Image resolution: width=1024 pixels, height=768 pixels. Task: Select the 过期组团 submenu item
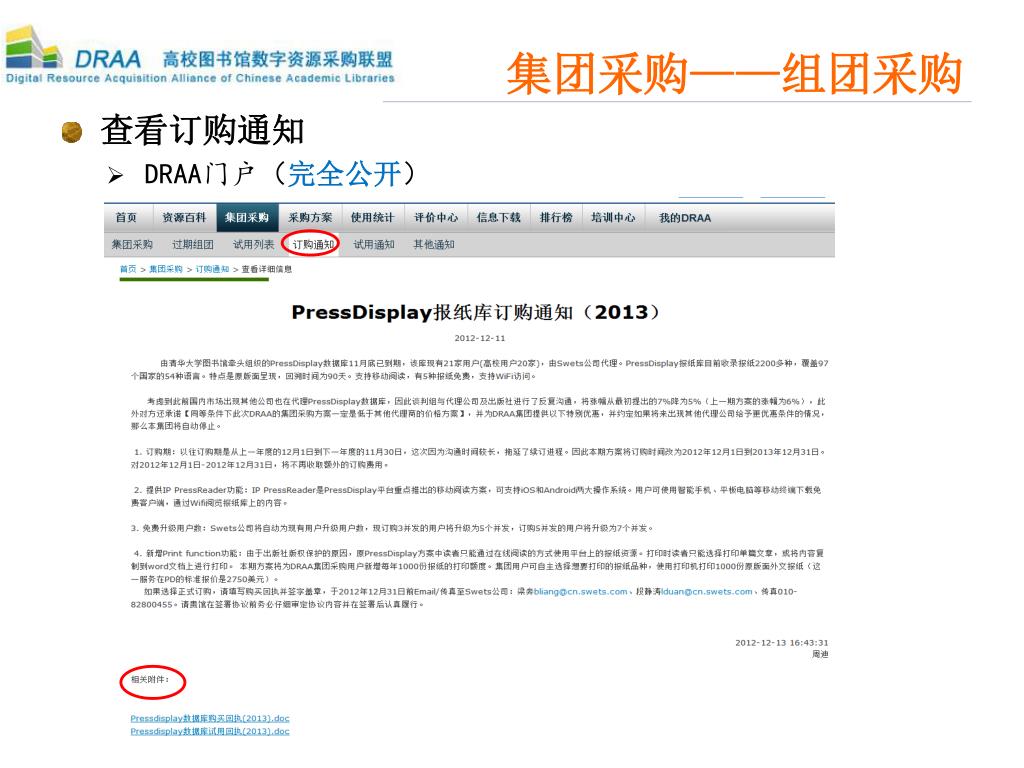pyautogui.click(x=193, y=244)
